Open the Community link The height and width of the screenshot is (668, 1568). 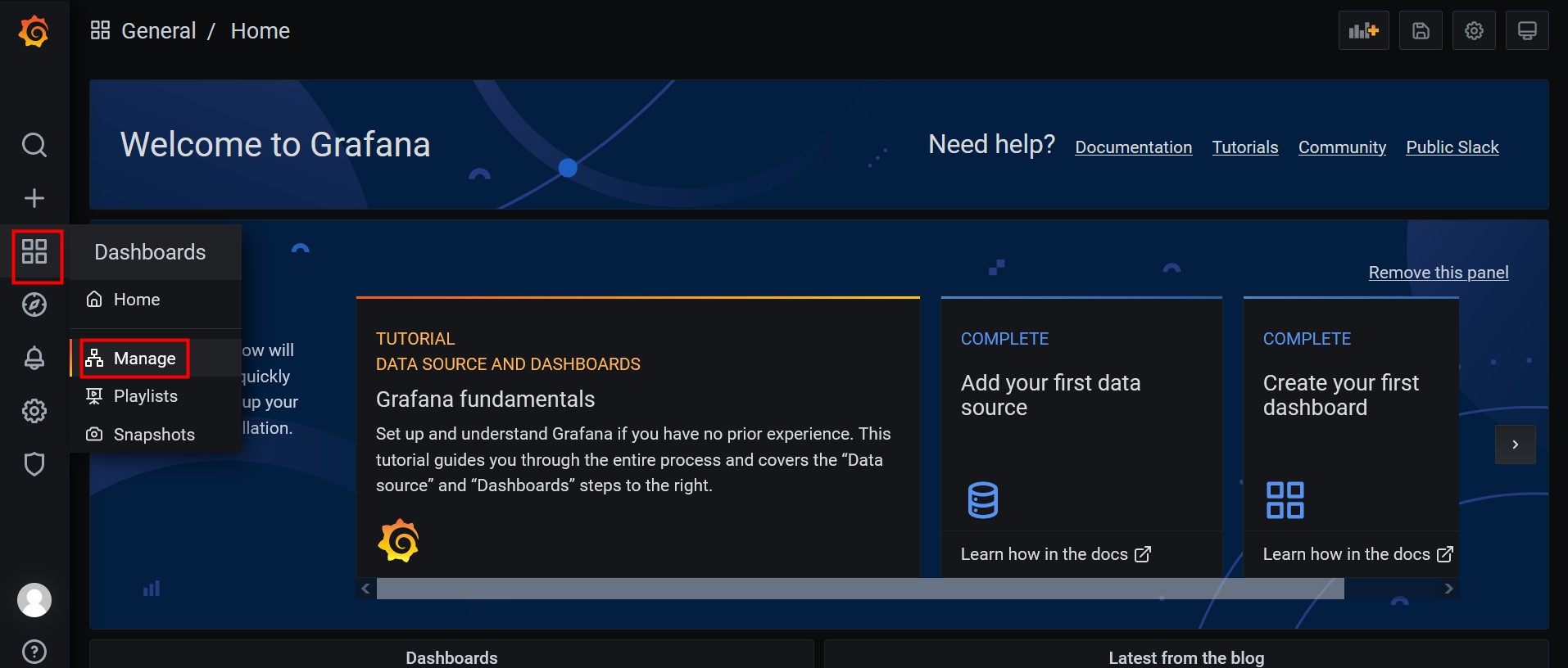point(1342,147)
